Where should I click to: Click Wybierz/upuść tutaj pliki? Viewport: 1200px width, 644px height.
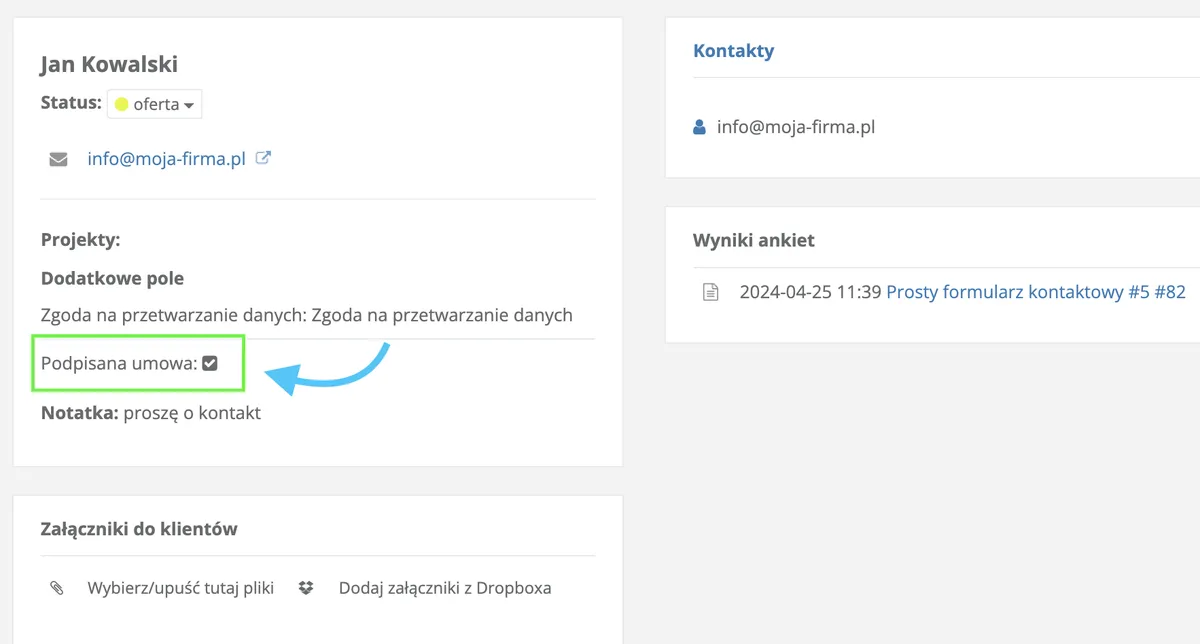[x=180, y=588]
